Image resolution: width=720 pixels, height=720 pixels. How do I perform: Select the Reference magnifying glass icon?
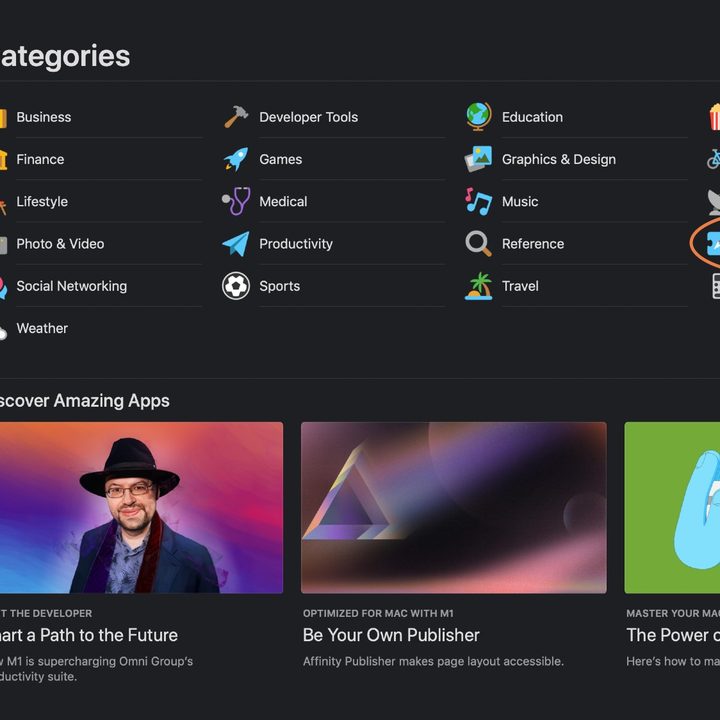[478, 243]
